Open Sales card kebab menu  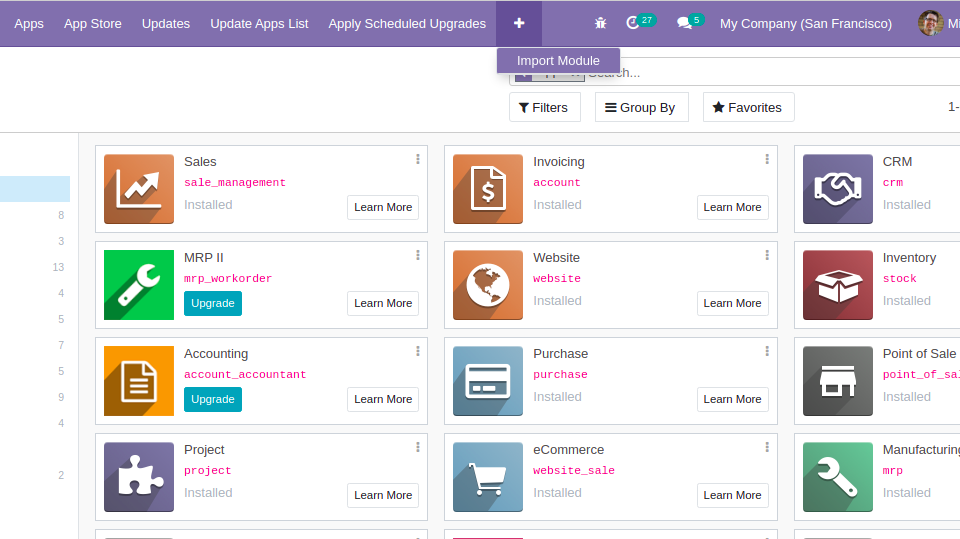(x=418, y=159)
